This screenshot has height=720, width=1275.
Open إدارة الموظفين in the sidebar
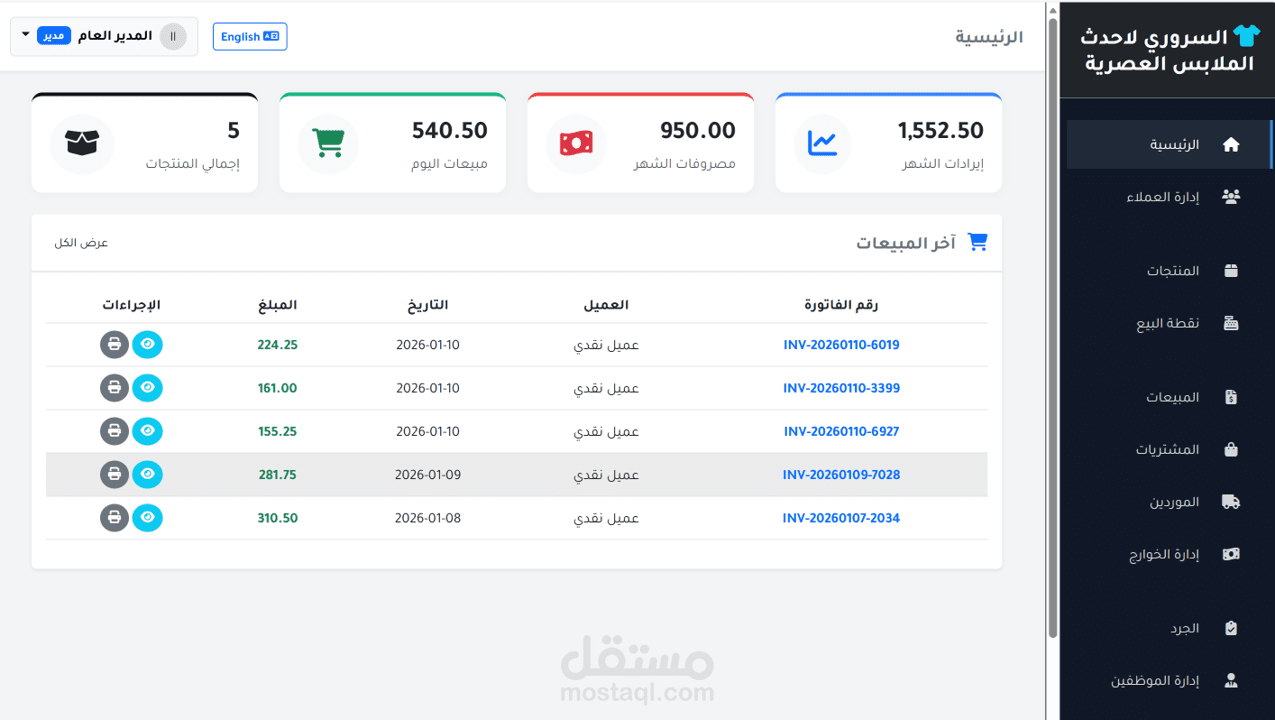(1167, 681)
